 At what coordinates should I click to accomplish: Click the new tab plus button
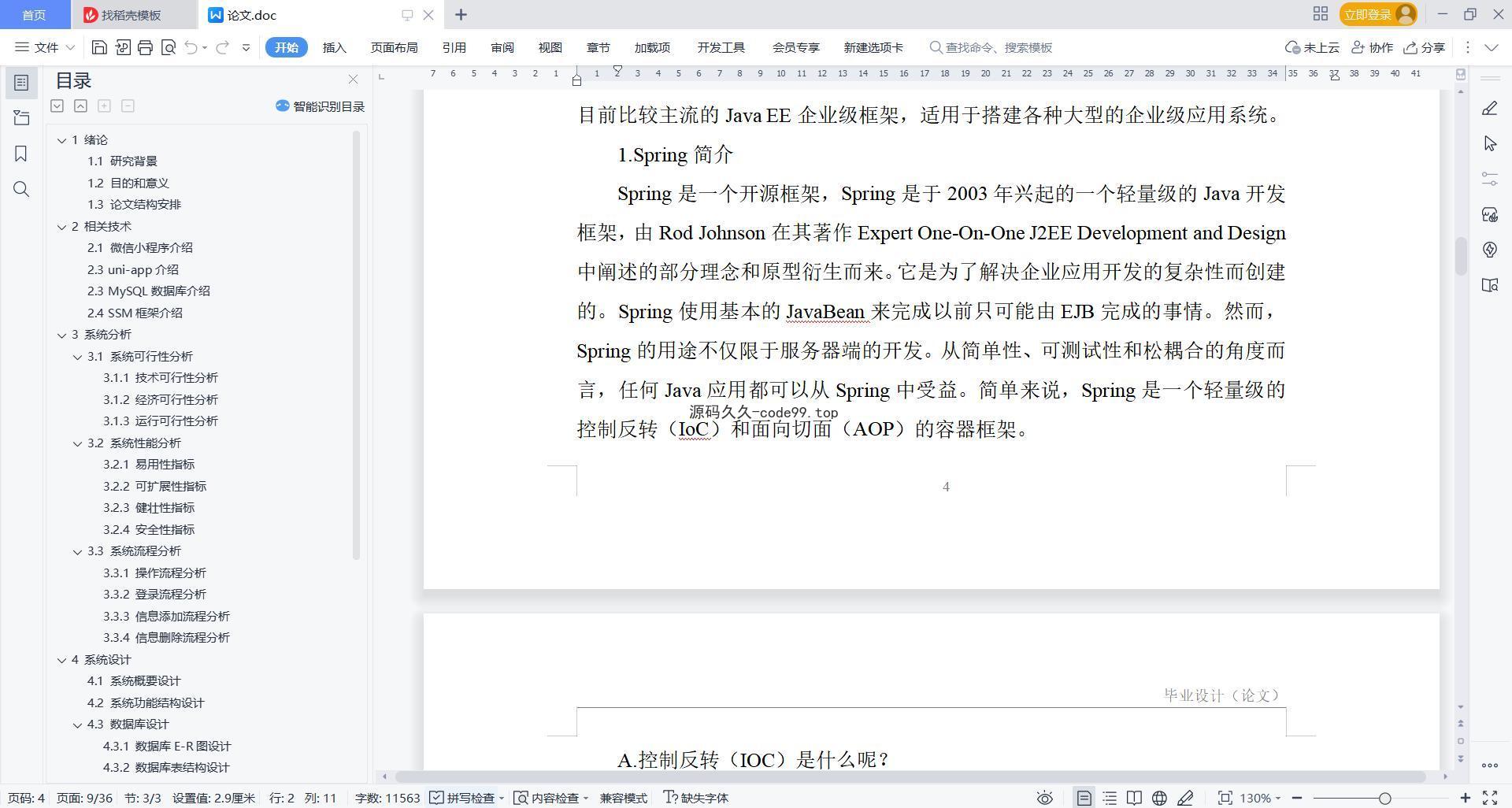point(461,15)
